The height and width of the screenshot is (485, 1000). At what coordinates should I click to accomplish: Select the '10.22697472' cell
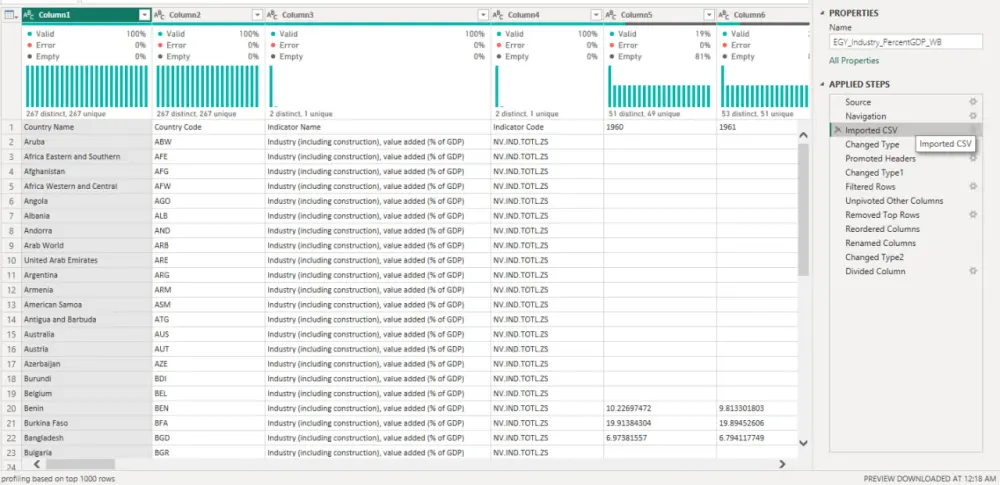pyautogui.click(x=660, y=408)
